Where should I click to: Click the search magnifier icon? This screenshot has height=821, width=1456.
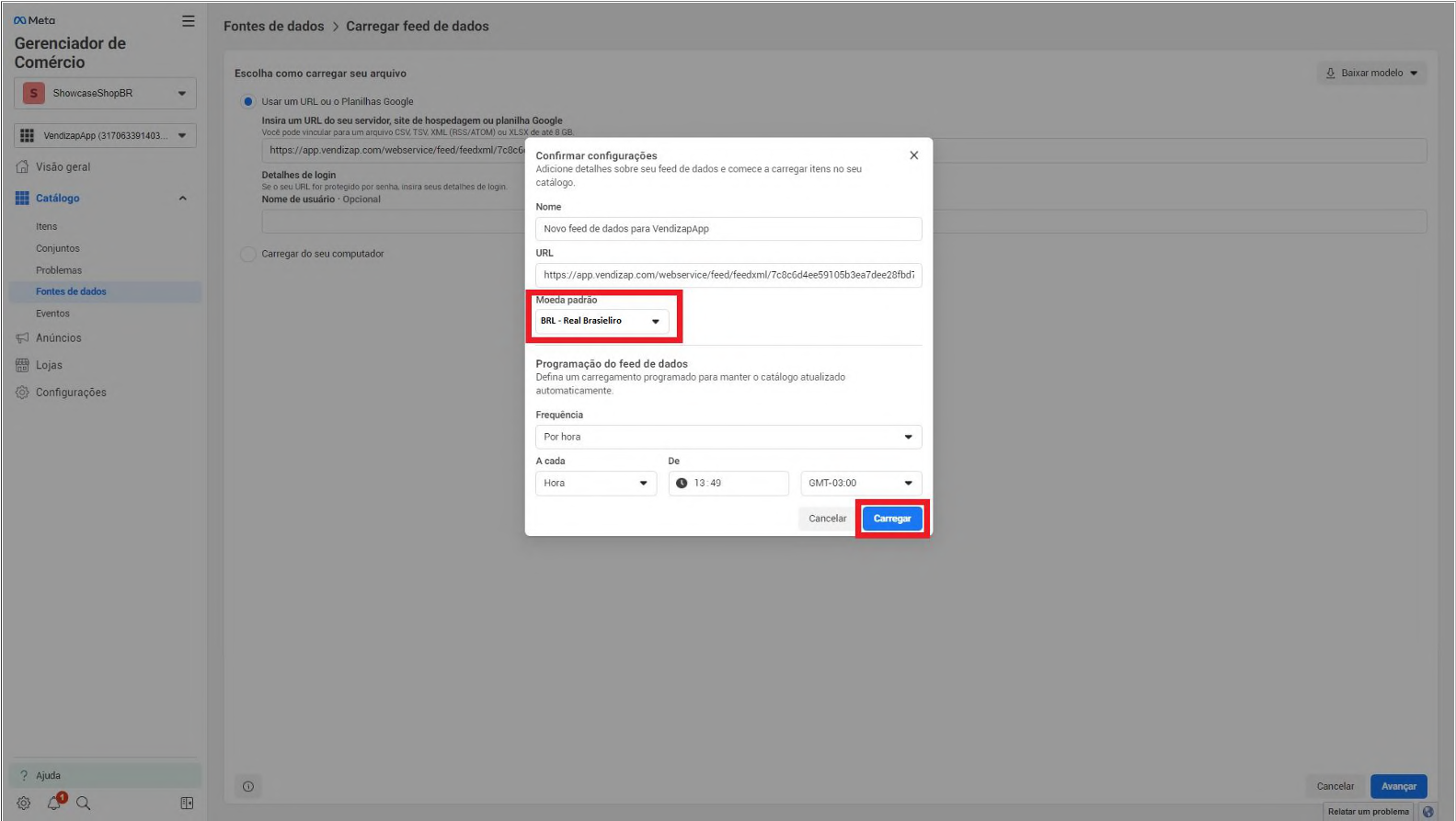(x=84, y=804)
